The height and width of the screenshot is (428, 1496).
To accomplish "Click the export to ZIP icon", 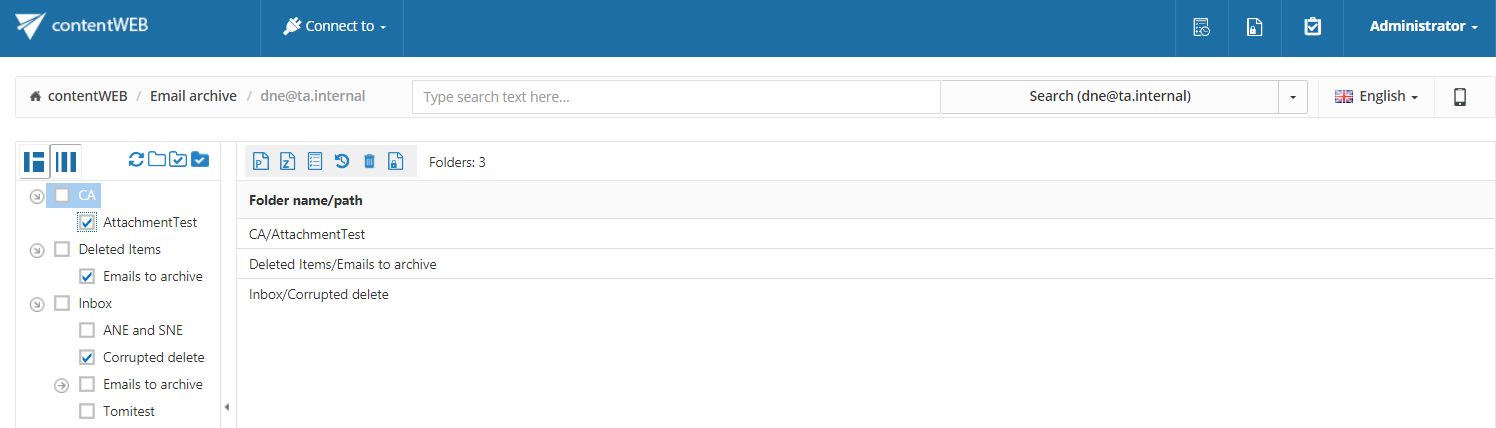I will 288,161.
